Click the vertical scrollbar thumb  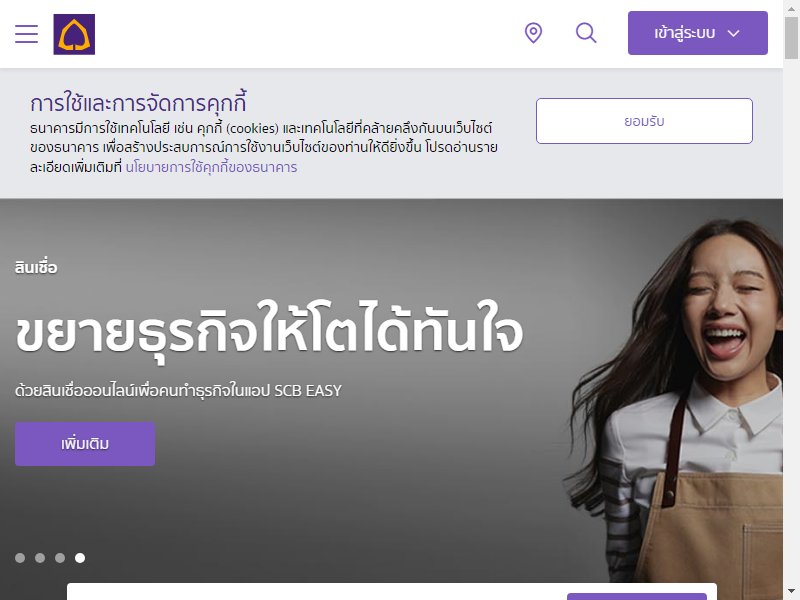click(791, 38)
